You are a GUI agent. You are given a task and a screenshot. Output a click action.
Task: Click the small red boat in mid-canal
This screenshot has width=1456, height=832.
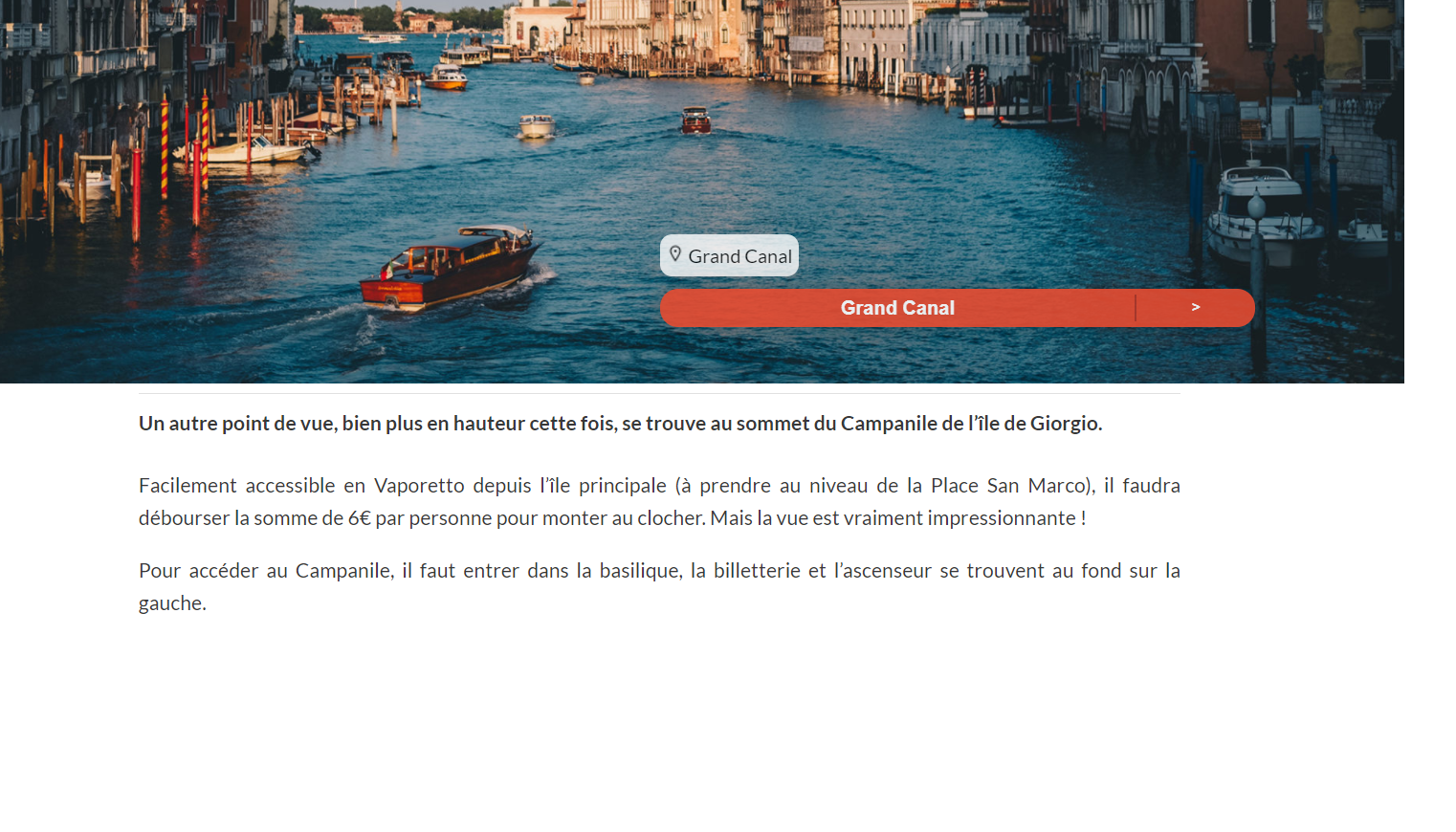point(695,120)
